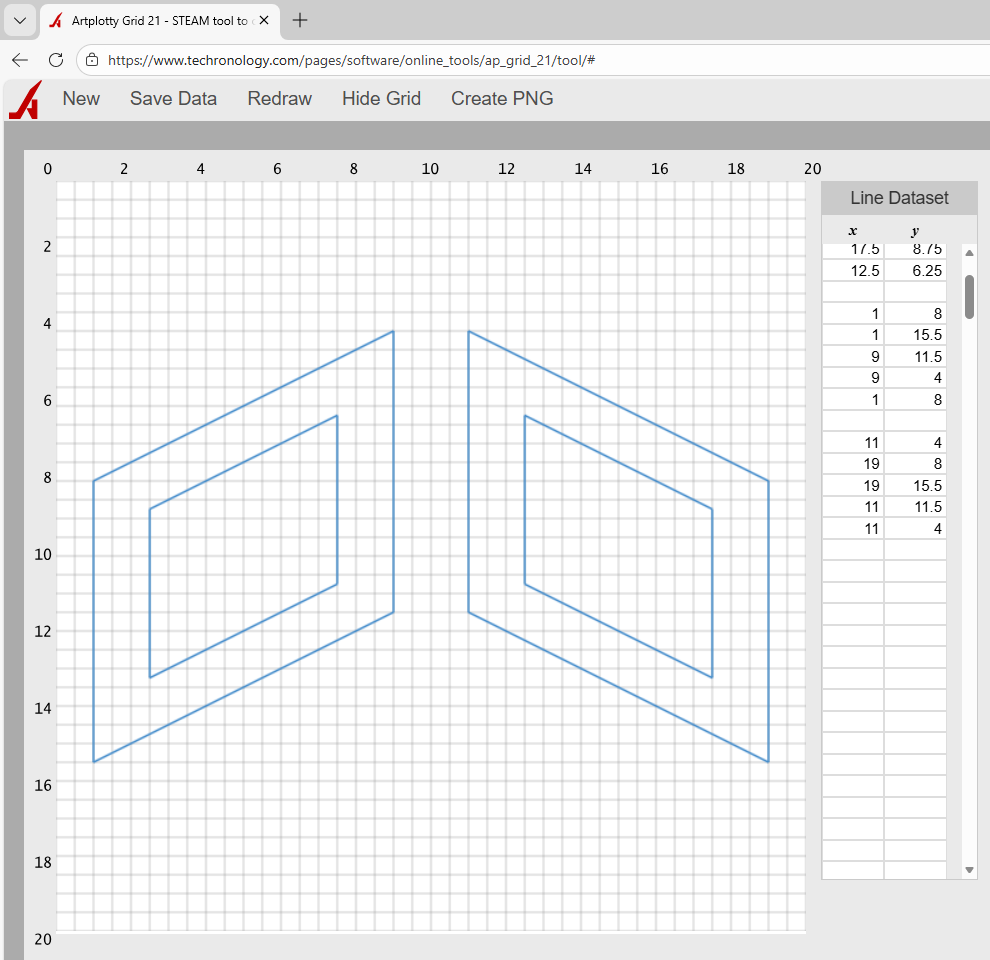Viewport: 990px width, 960px height.
Task: Click the address bar URL
Action: [x=350, y=60]
